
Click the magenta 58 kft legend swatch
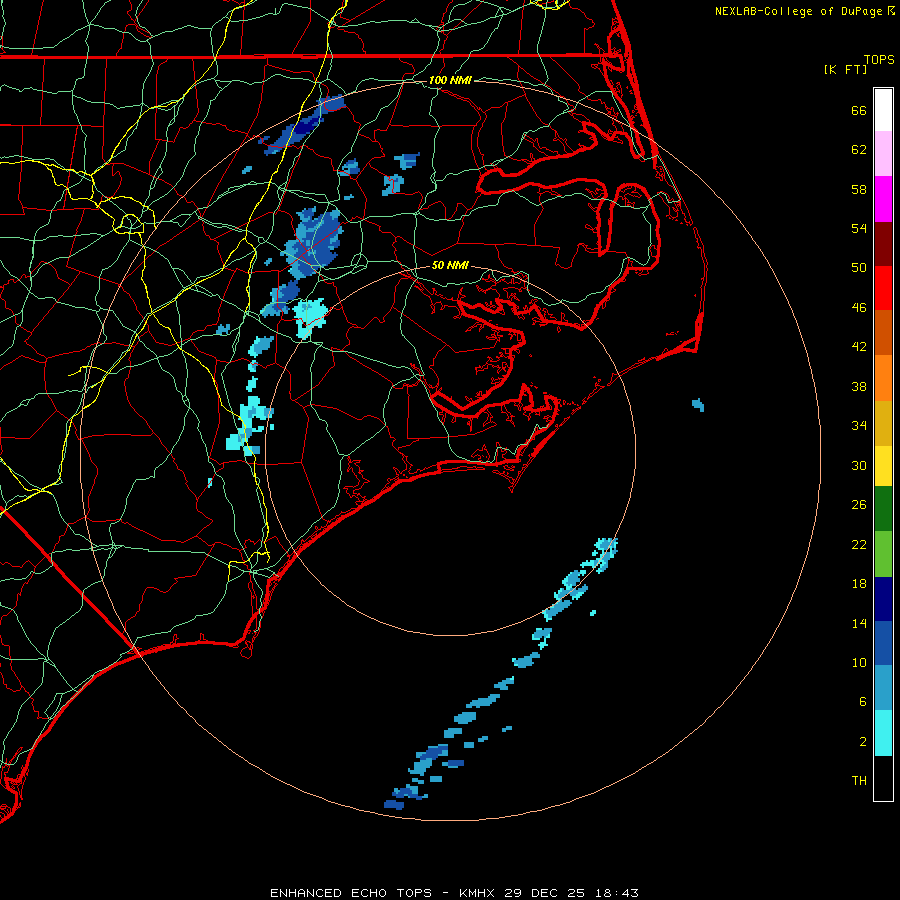pos(883,199)
